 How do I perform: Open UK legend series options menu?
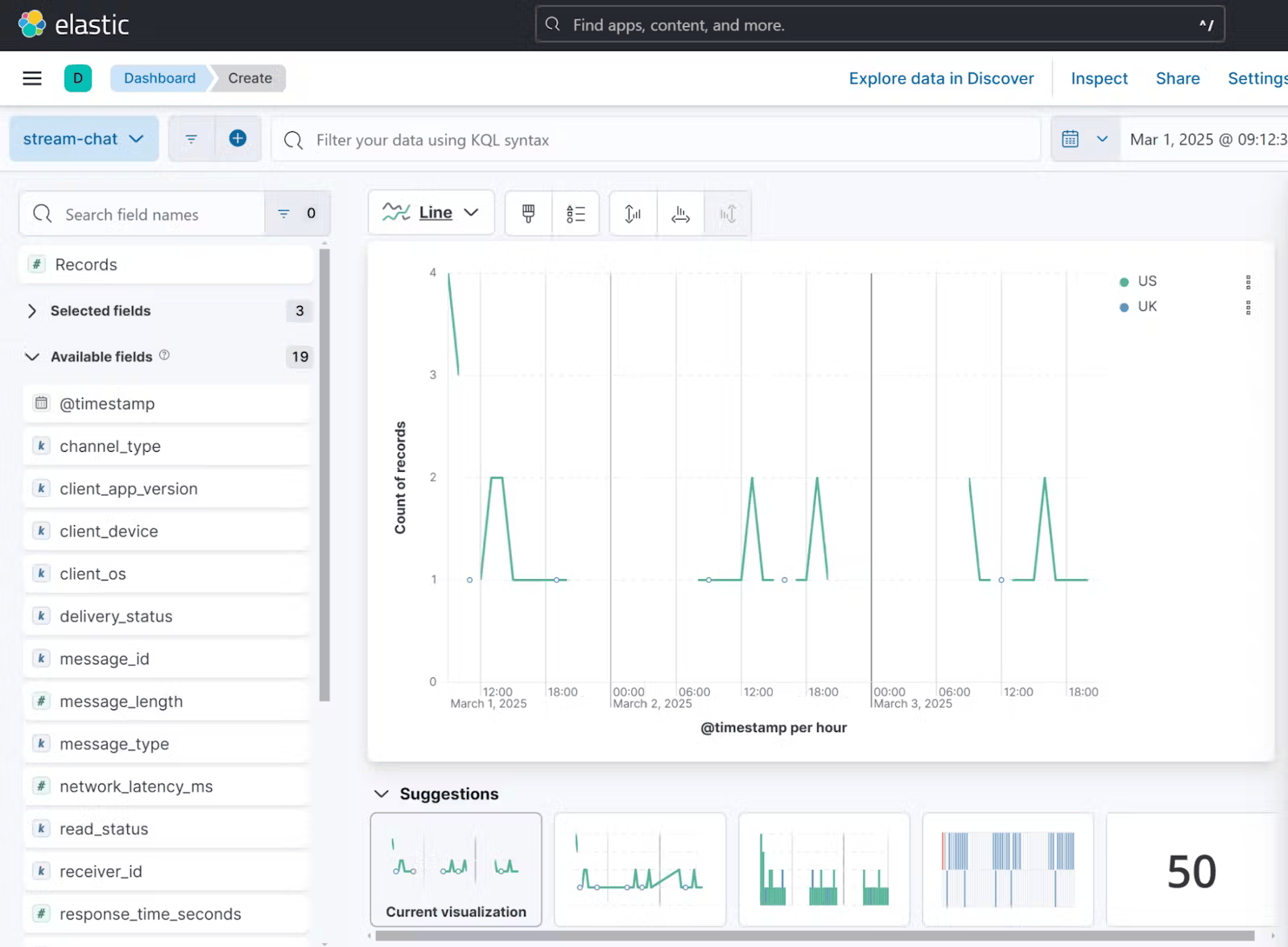point(1248,308)
